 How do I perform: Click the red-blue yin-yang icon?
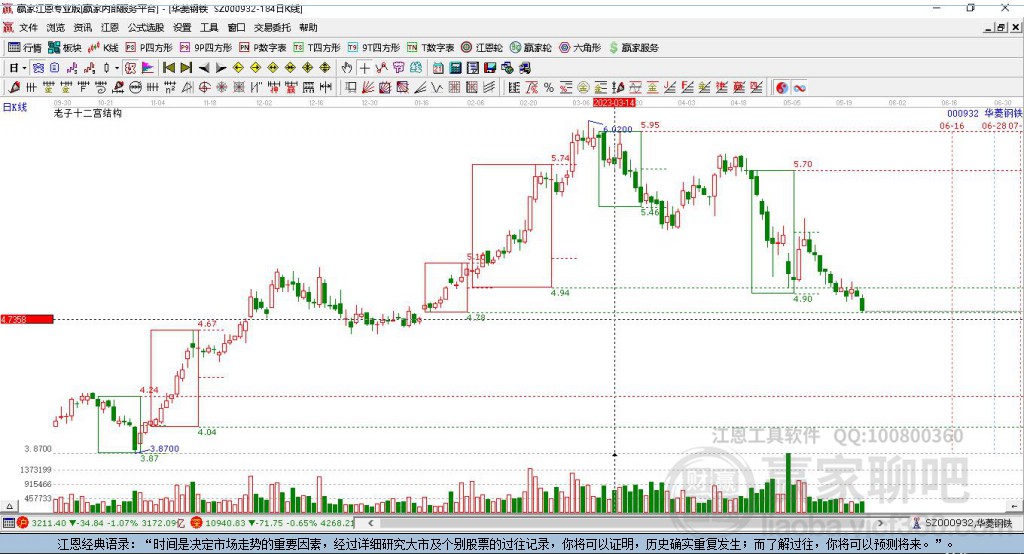pyautogui.click(x=782, y=88)
